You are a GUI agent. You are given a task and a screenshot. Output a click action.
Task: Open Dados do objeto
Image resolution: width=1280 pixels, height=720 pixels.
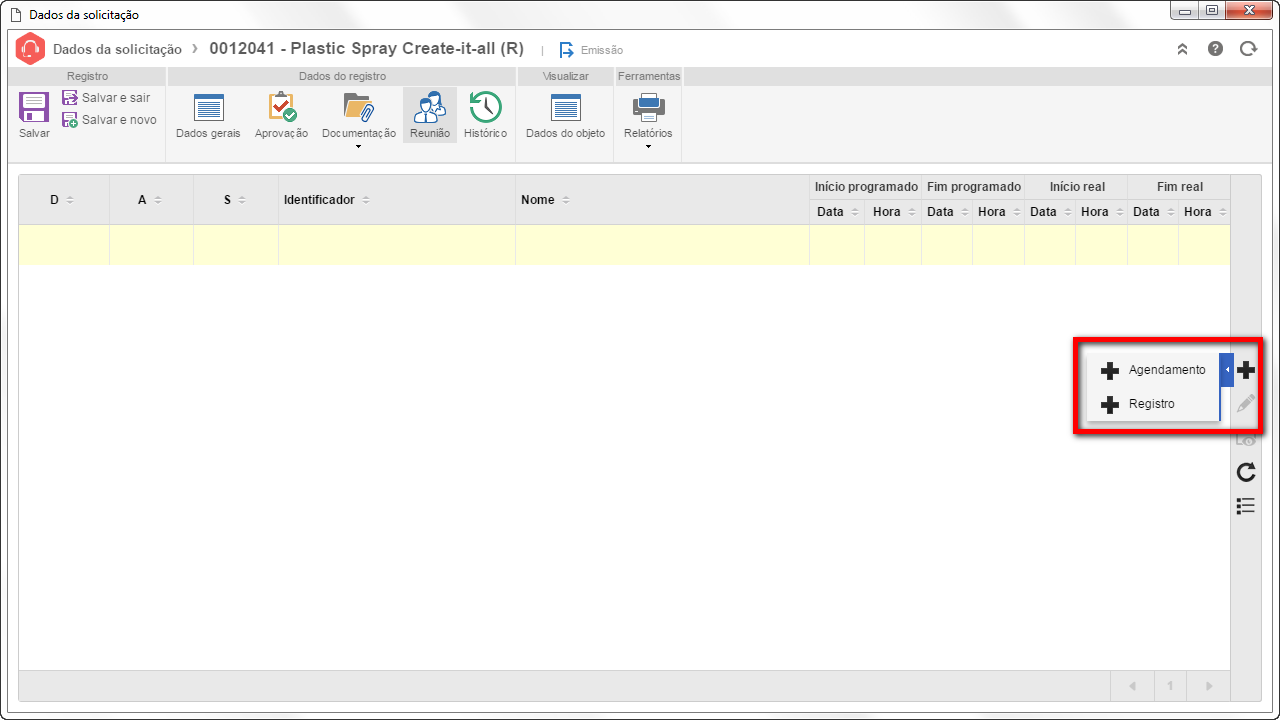pos(565,116)
